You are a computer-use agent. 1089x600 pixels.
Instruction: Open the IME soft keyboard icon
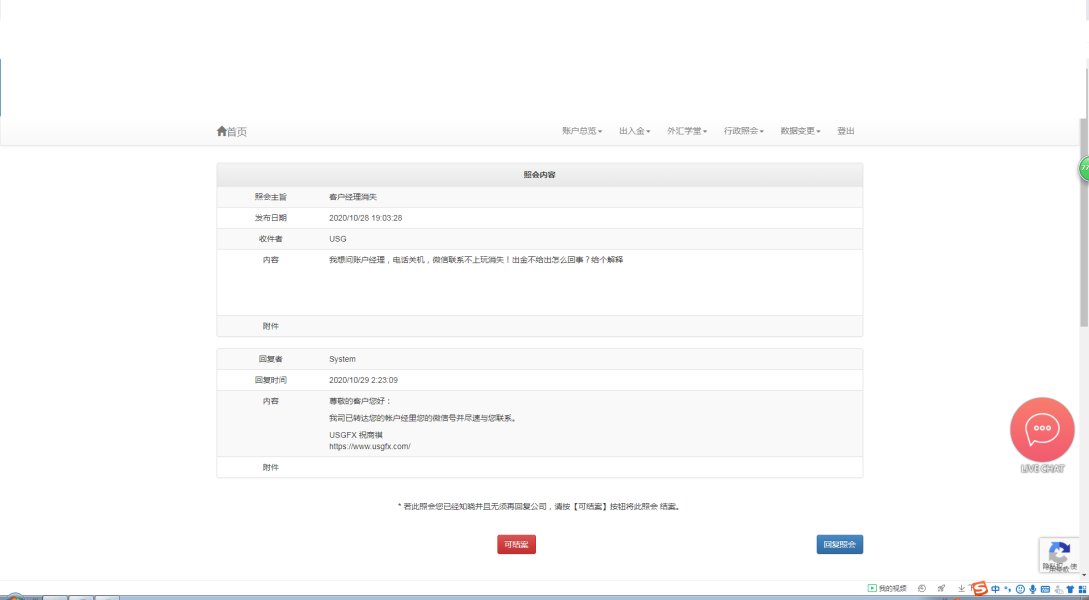[1045, 589]
